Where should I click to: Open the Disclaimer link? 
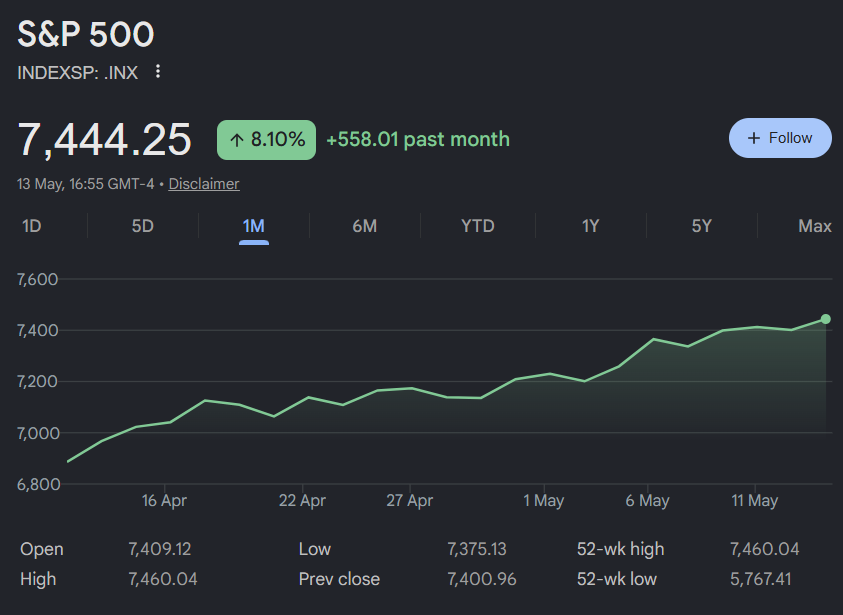point(204,184)
